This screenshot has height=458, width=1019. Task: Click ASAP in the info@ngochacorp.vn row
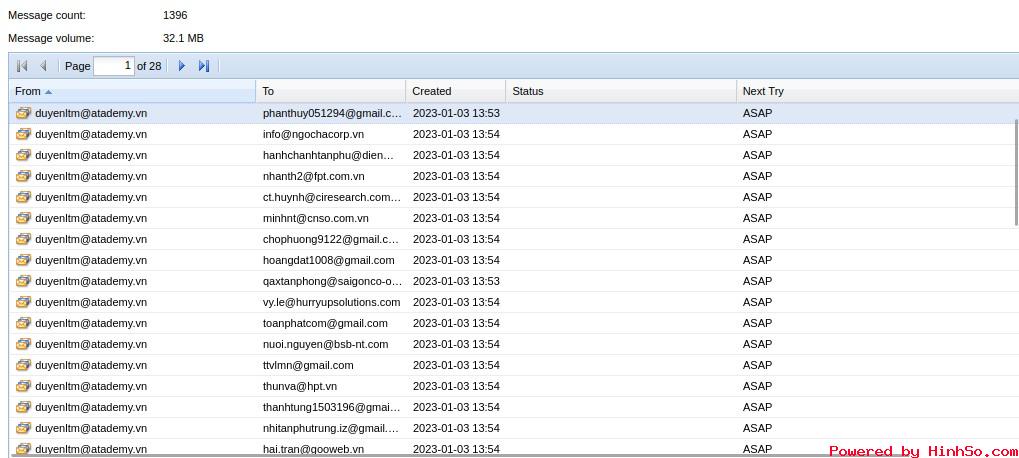757,134
